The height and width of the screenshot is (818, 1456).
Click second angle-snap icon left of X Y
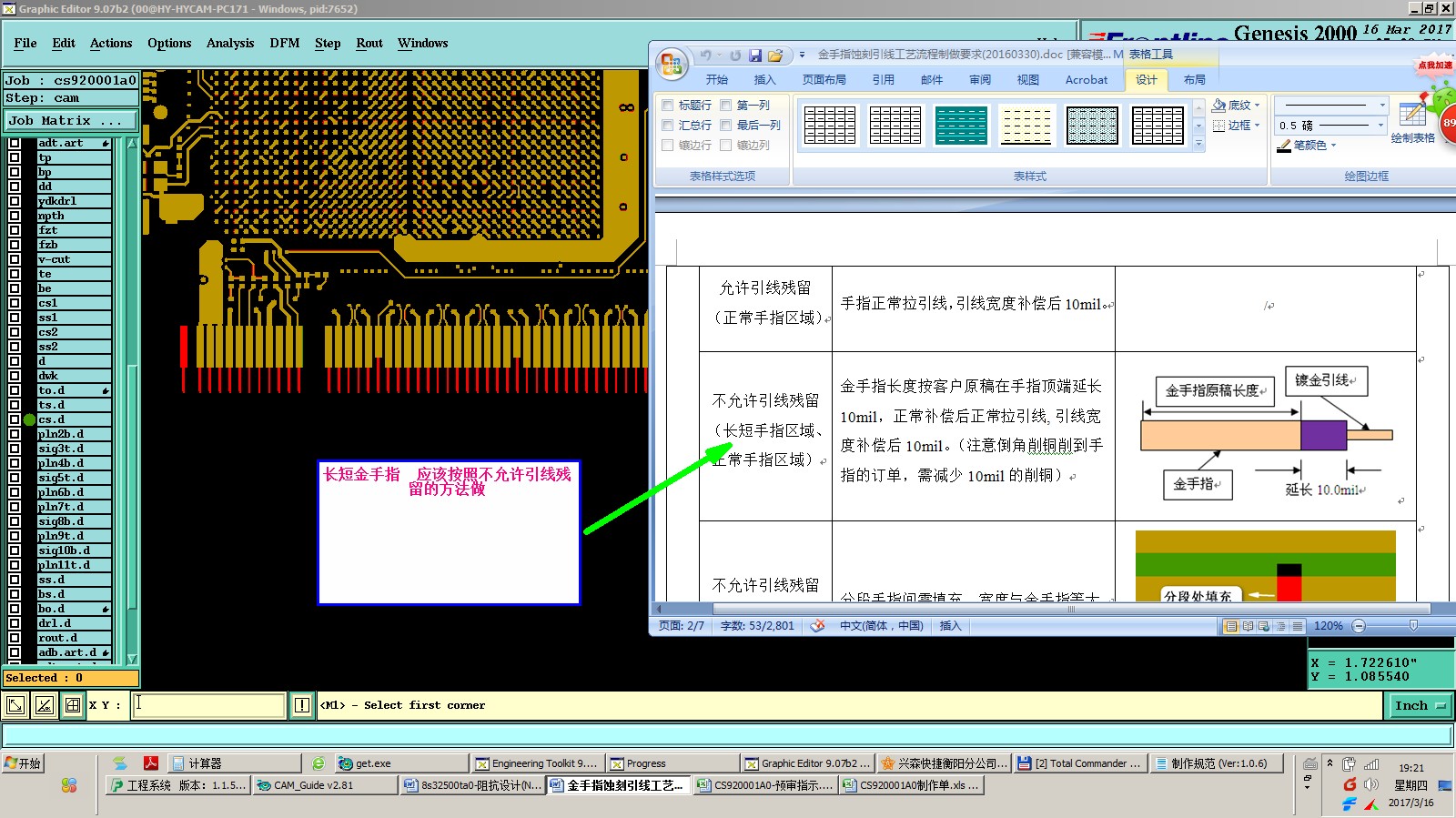pos(44,705)
